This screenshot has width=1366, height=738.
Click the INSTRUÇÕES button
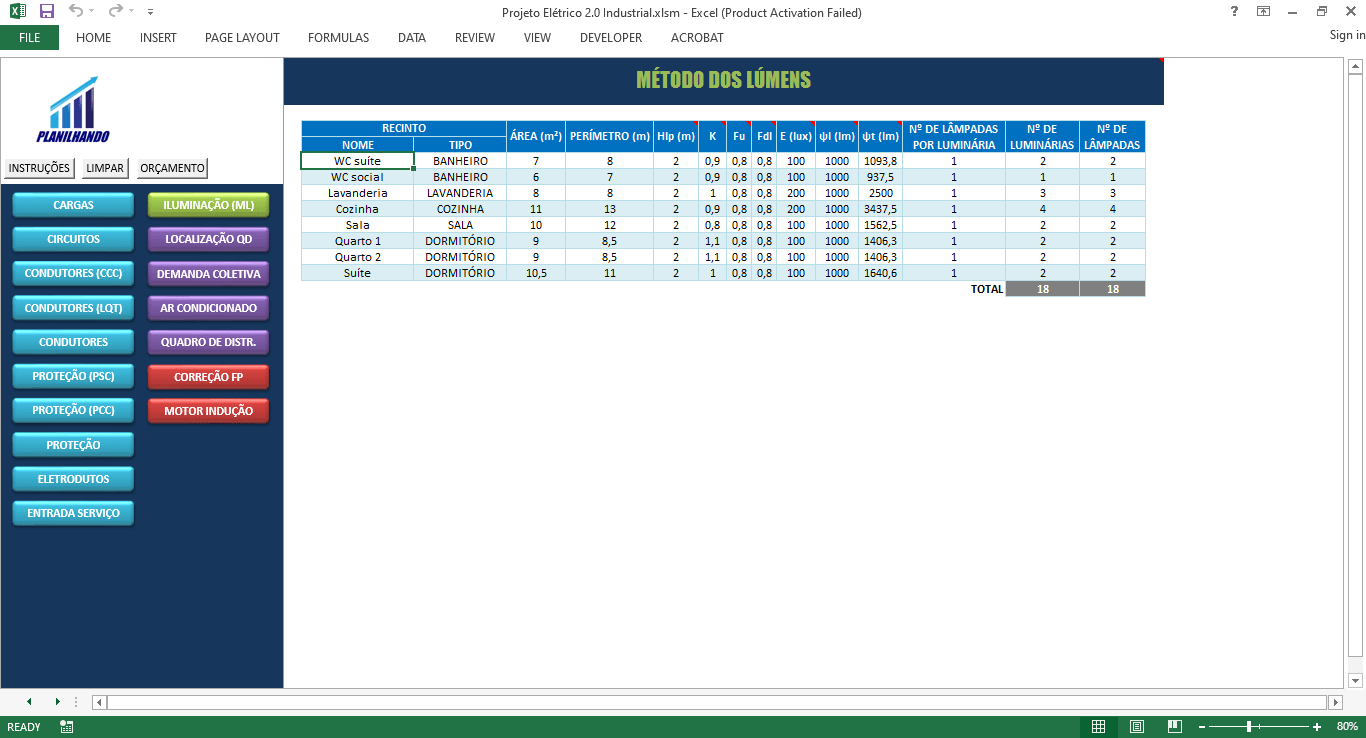click(40, 168)
